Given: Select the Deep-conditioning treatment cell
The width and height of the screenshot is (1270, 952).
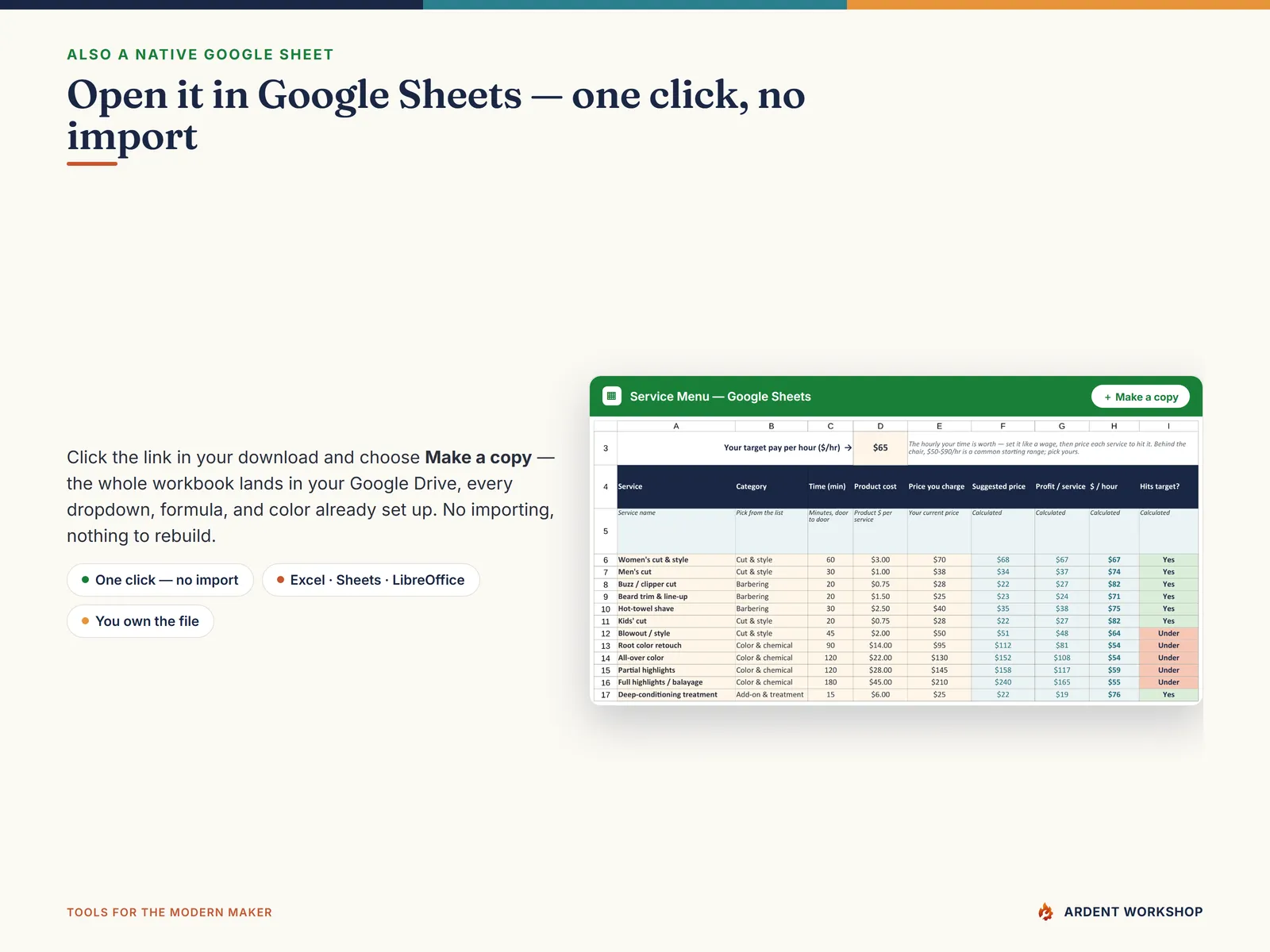Looking at the screenshot, I should (x=676, y=695).
